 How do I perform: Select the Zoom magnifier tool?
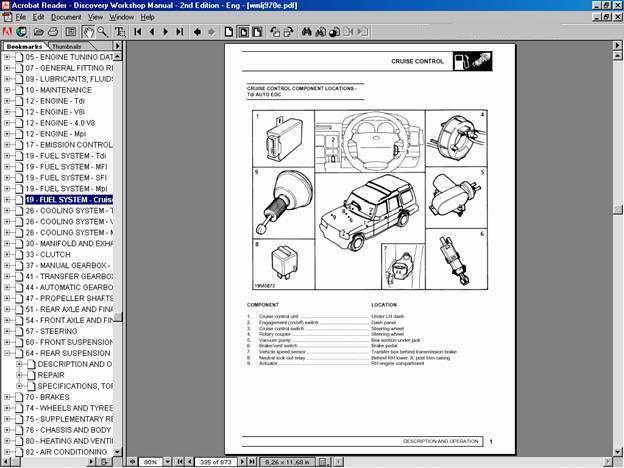[103, 32]
